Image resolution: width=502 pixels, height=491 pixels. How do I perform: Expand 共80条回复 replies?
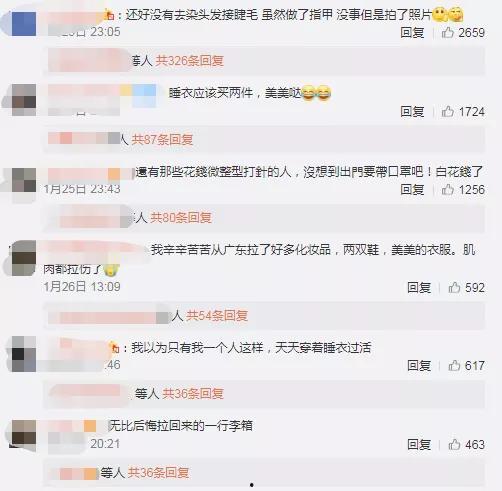coord(181,218)
